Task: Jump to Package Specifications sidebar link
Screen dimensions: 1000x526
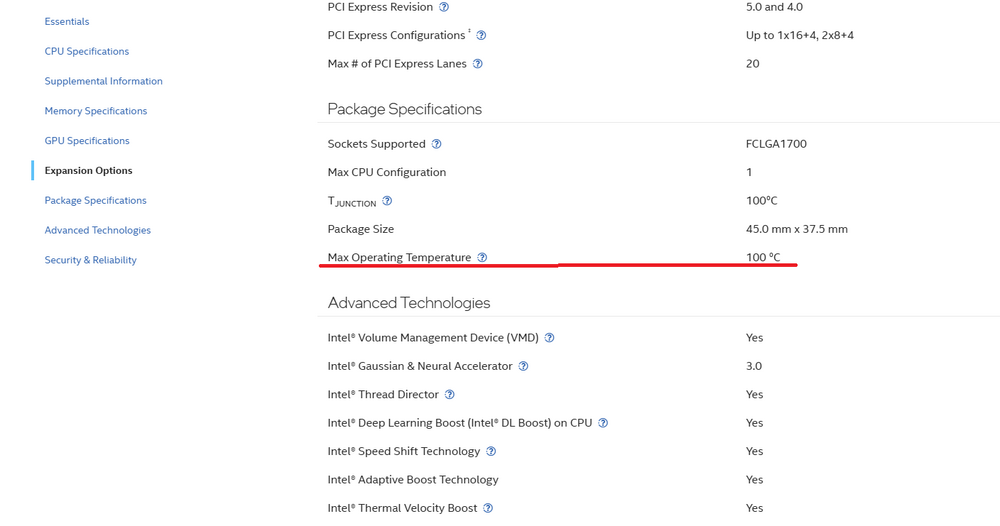Action: tap(95, 201)
